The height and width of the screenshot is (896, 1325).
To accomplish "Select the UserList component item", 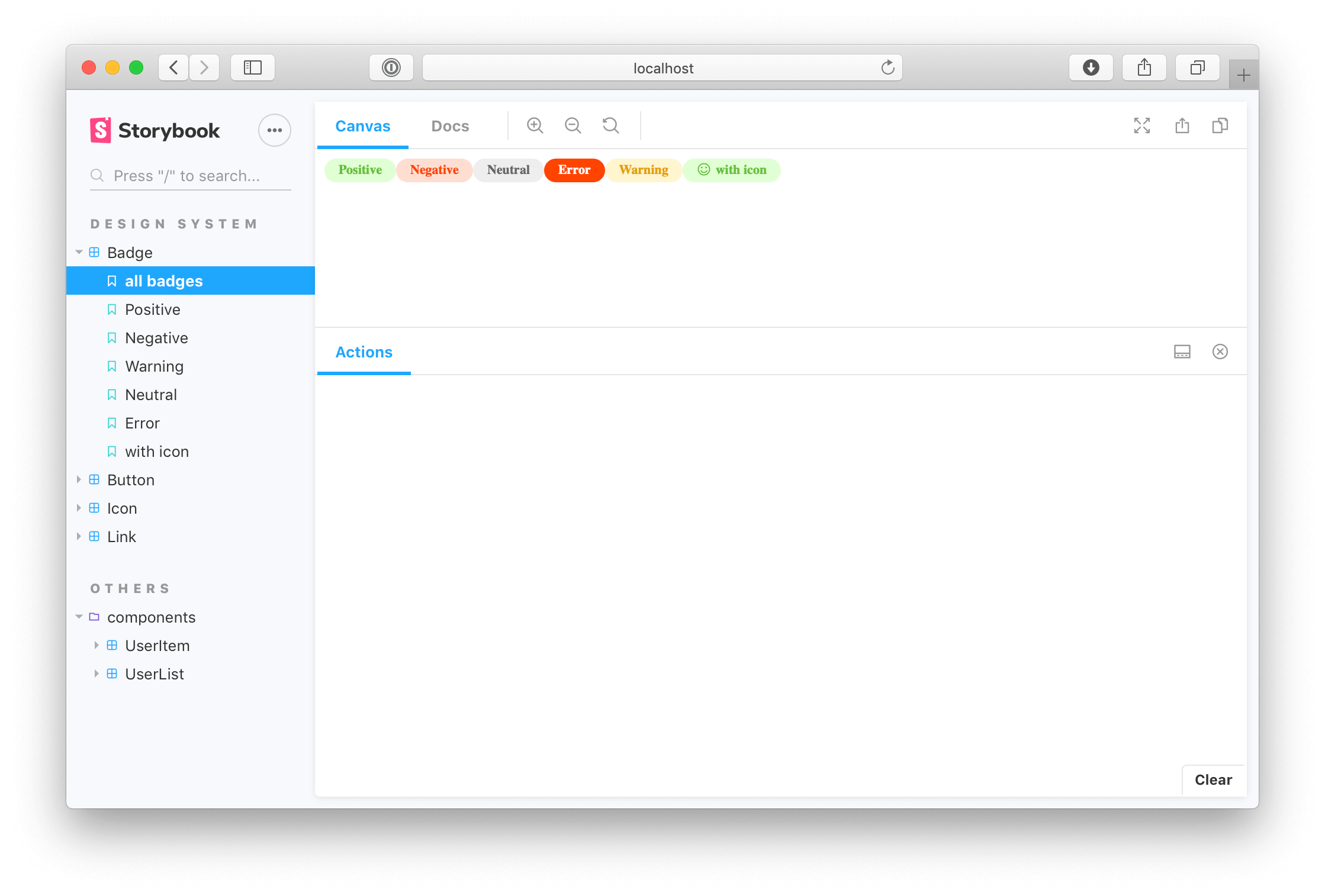I will pos(154,673).
